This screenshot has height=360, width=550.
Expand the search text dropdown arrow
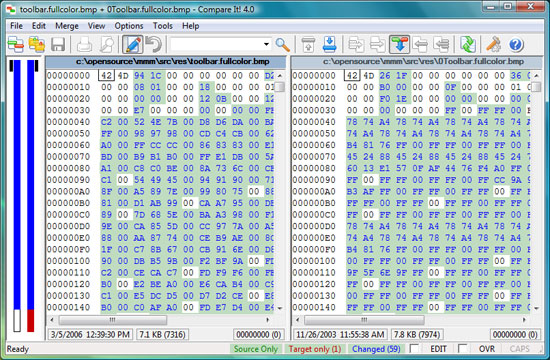(266, 45)
